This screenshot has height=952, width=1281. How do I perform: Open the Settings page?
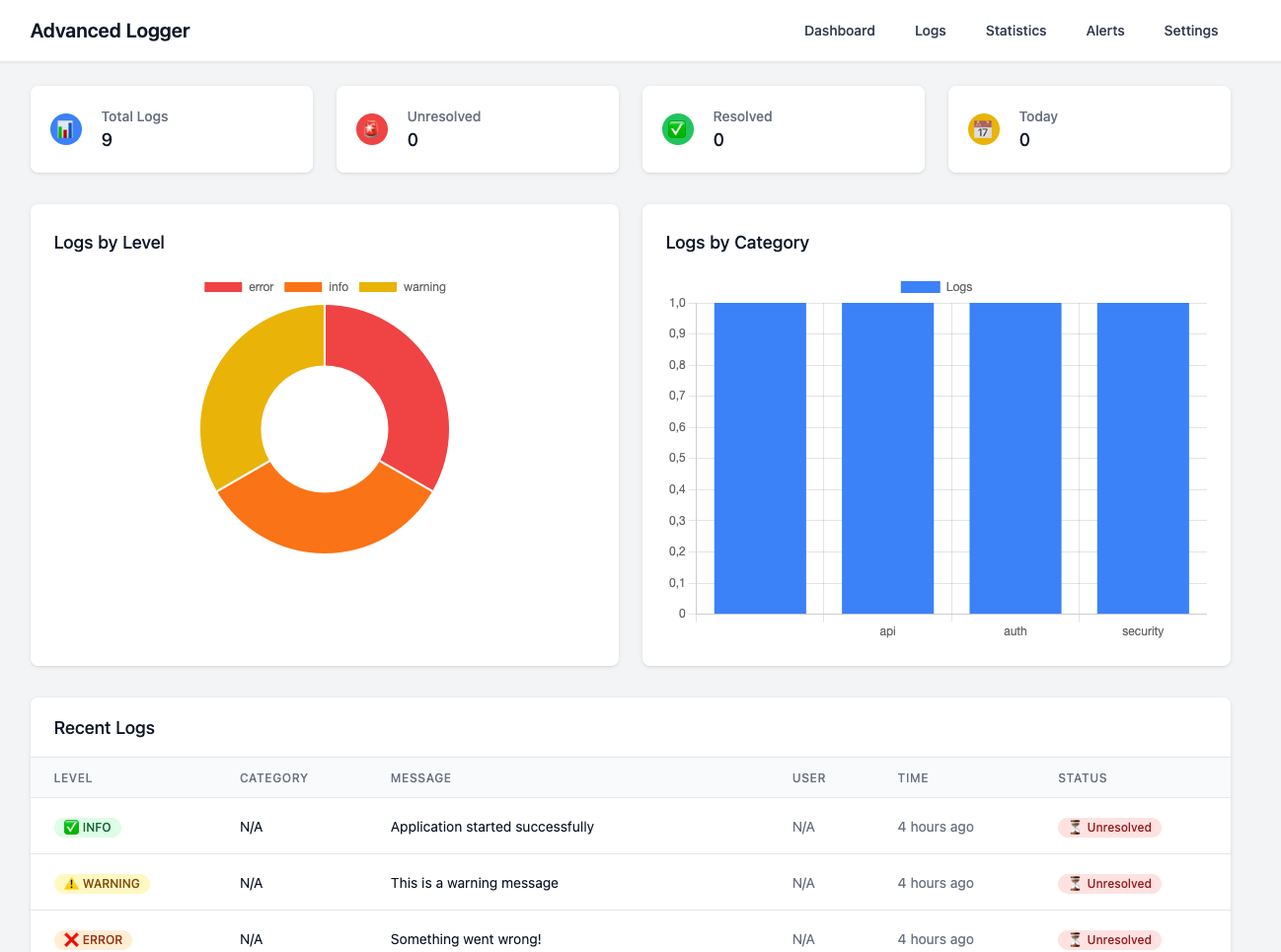(x=1190, y=31)
